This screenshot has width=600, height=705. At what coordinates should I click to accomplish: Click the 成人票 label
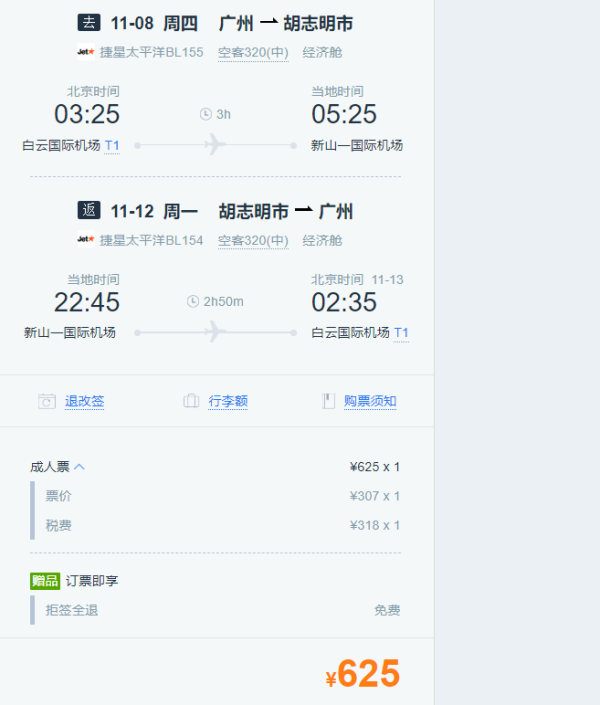pos(50,467)
